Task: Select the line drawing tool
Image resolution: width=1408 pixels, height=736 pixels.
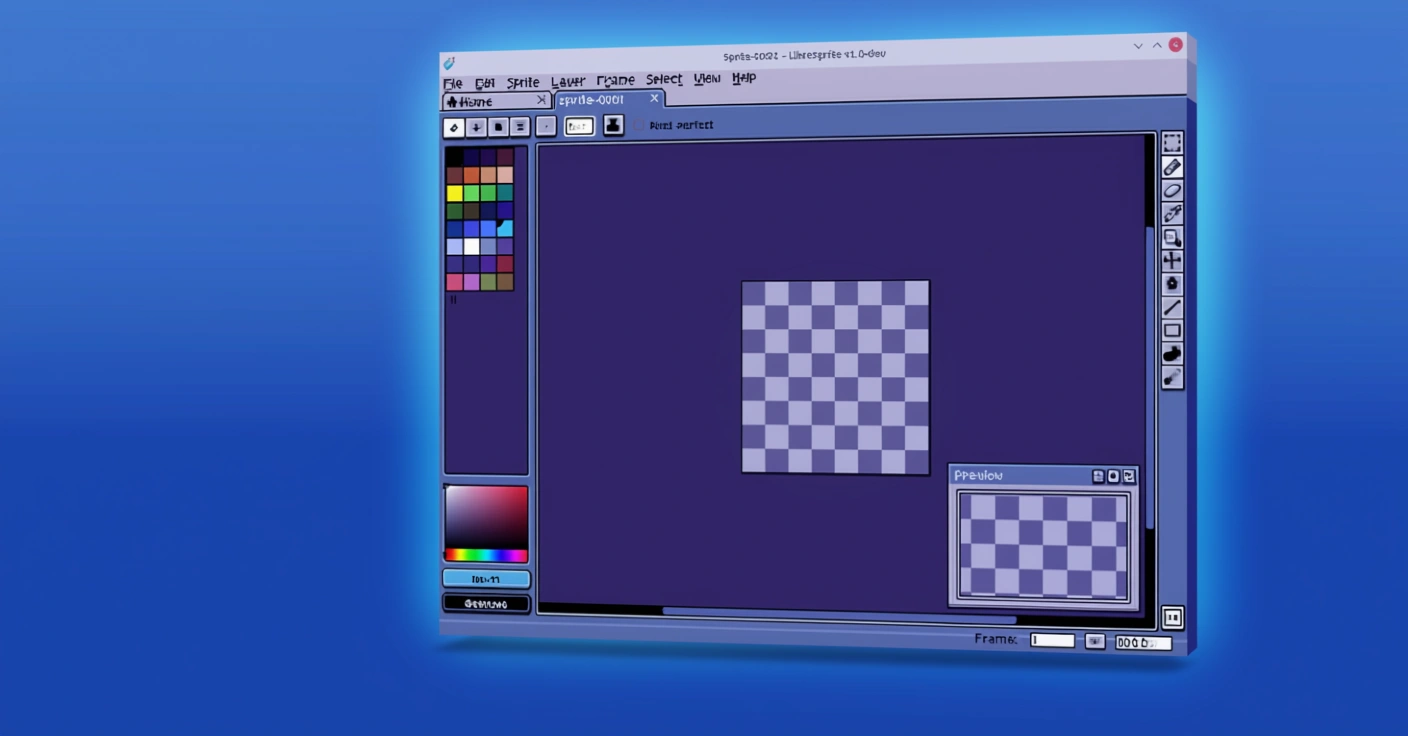Action: point(1172,308)
